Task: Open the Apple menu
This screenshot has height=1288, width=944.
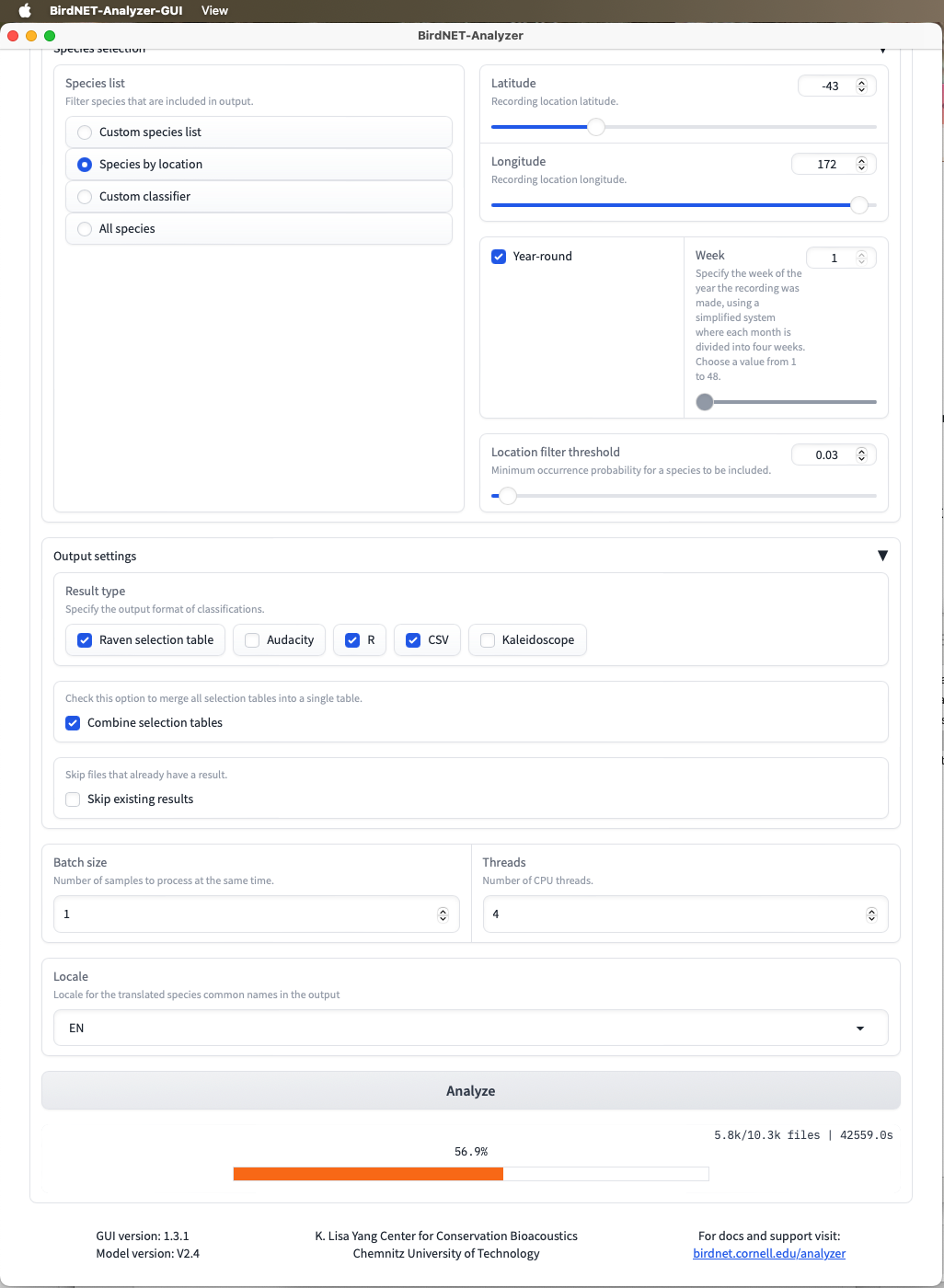Action: click(25, 10)
